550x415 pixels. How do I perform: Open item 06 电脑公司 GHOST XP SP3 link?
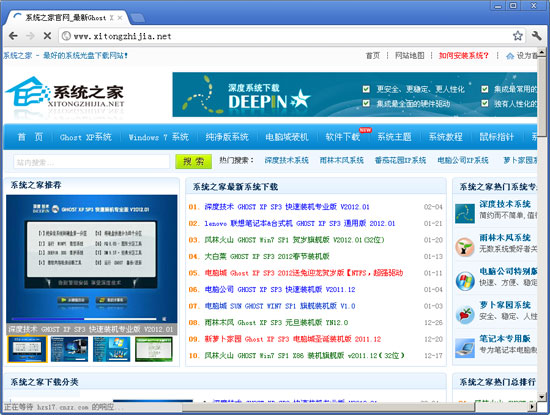click(280, 289)
